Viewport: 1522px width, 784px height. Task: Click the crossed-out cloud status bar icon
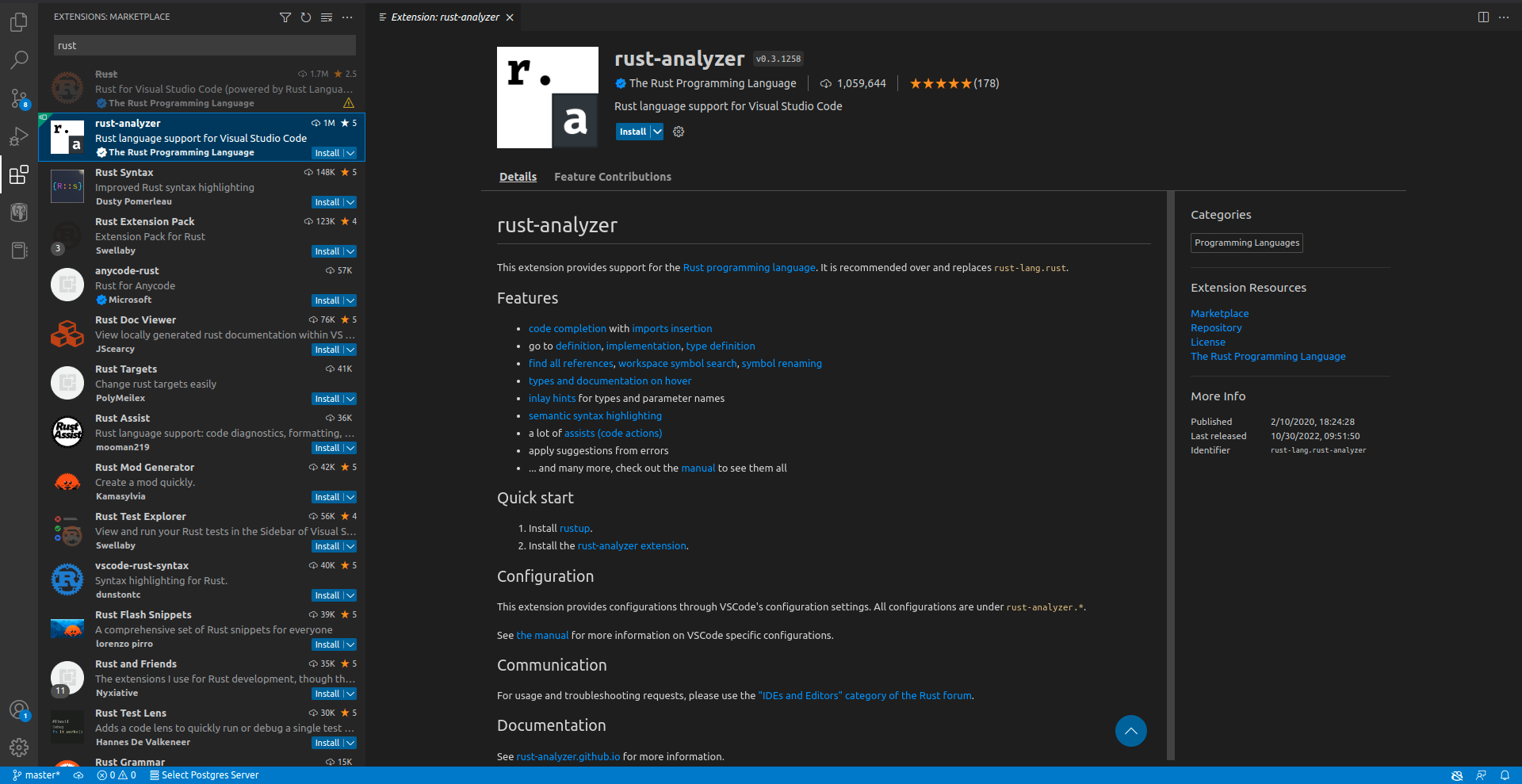point(1457,775)
